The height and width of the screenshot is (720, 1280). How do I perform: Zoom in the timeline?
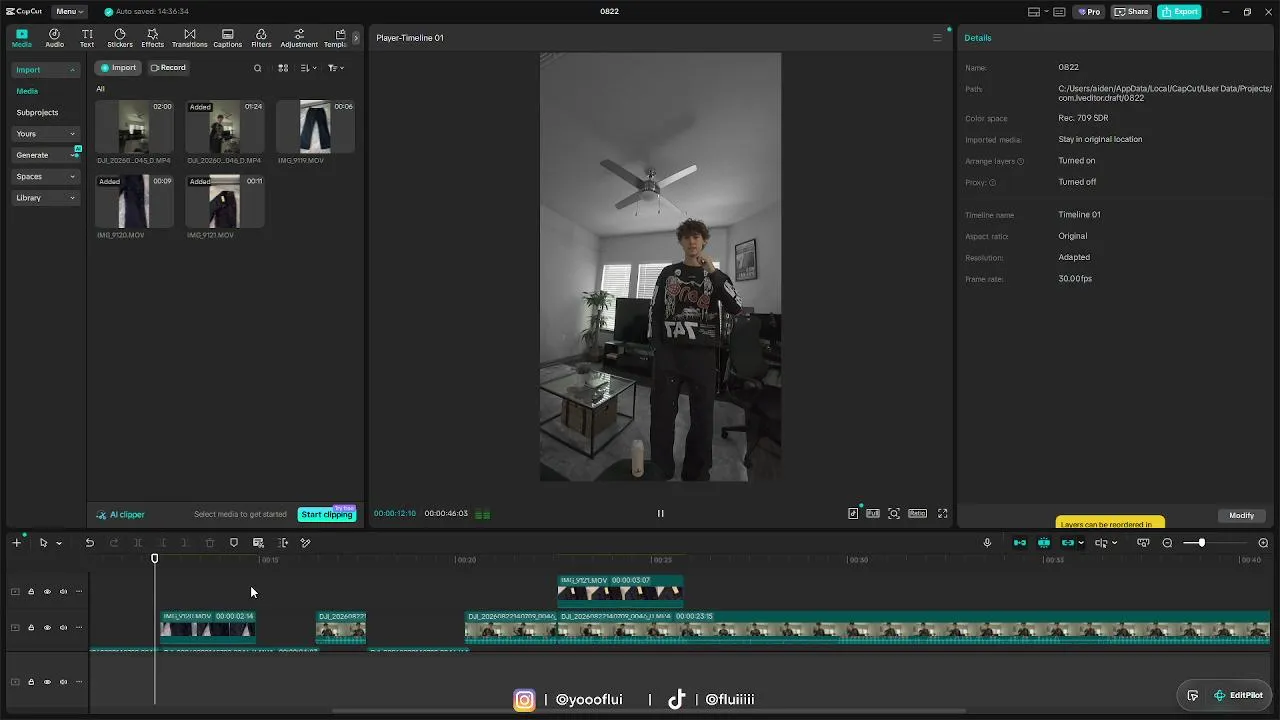coord(1263,543)
